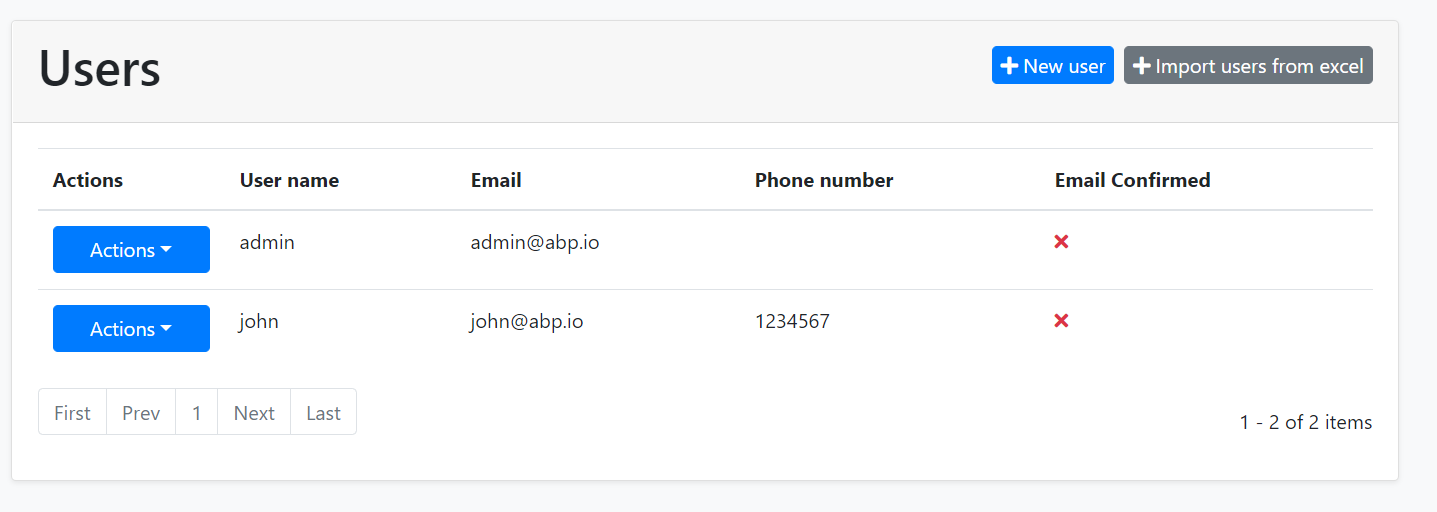This screenshot has height=512, width=1437.
Task: Create a new user
Action: [x=1053, y=66]
